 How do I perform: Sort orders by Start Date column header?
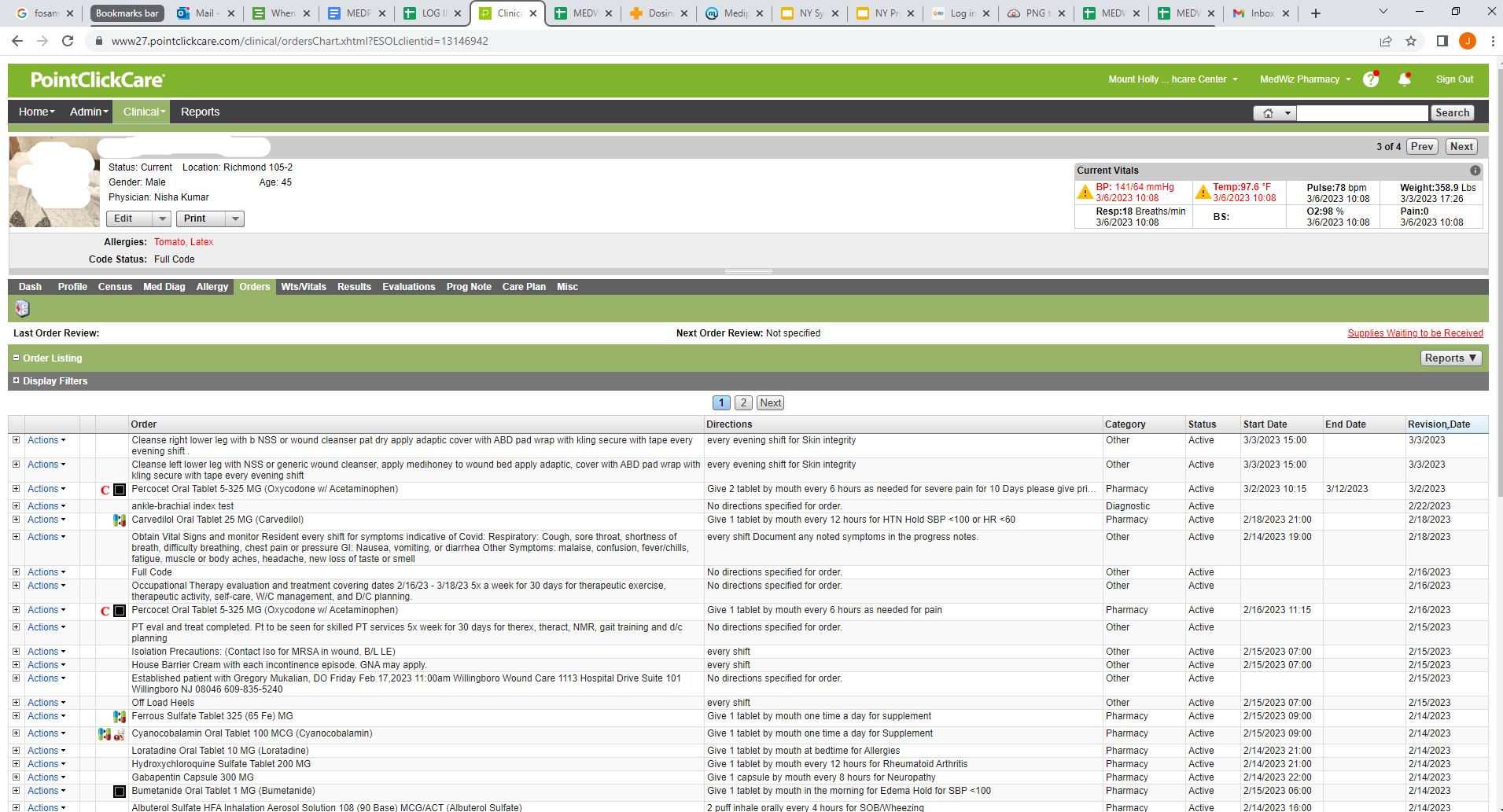click(1265, 424)
